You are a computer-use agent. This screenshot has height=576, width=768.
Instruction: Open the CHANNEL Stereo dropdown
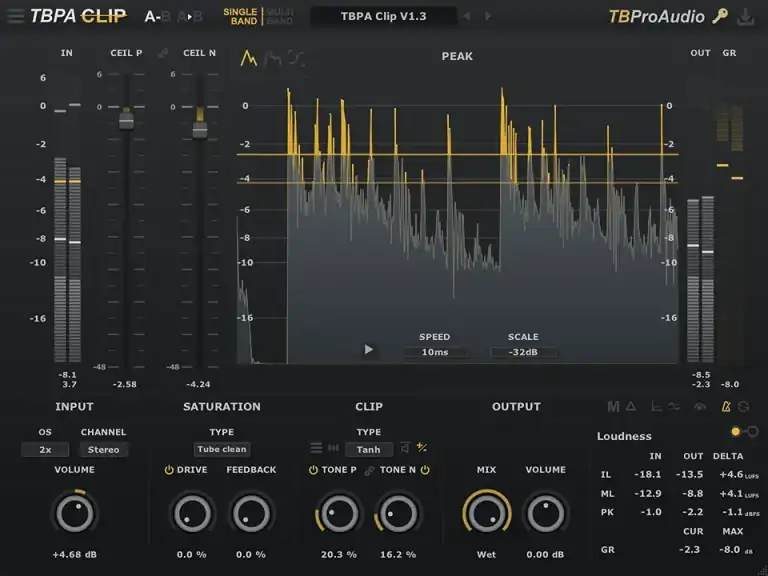pos(103,450)
